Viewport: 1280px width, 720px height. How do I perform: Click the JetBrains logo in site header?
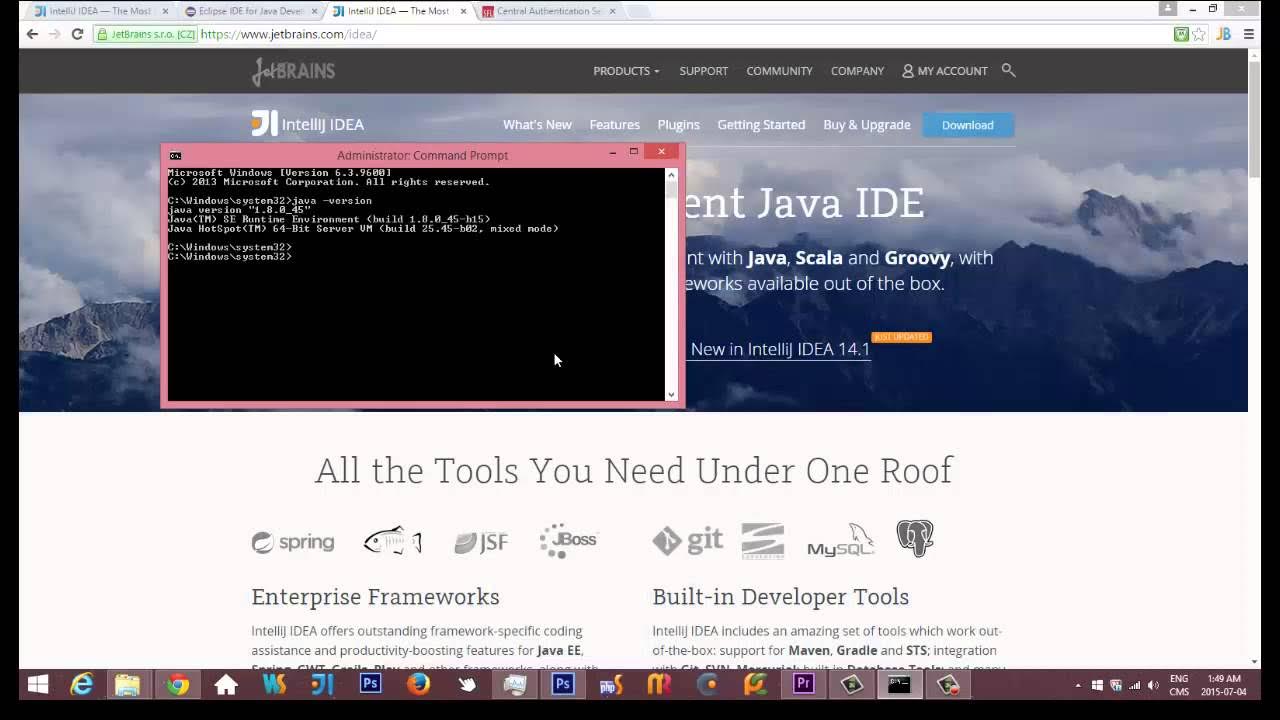pos(293,71)
